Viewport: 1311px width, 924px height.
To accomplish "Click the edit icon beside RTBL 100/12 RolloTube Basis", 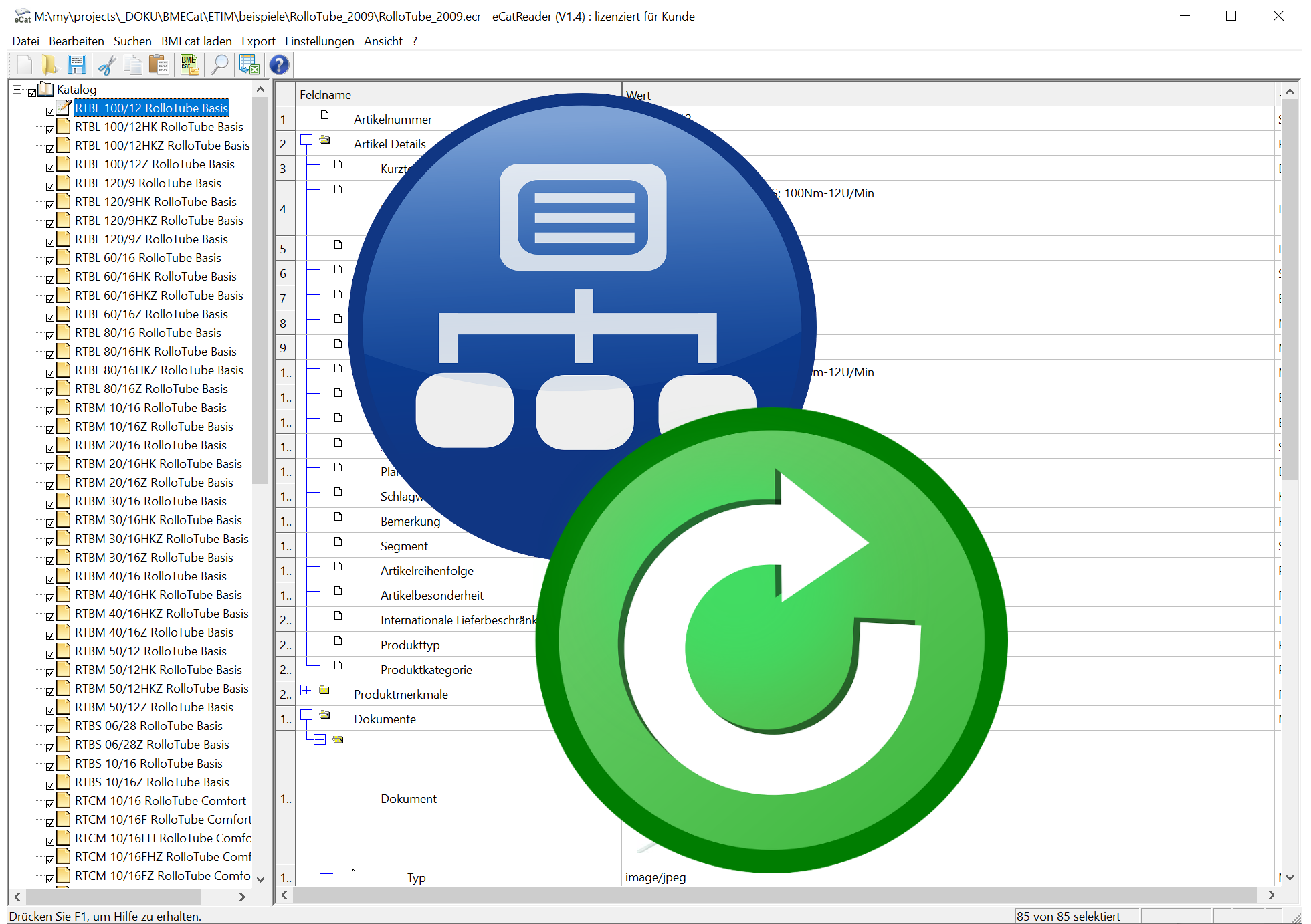I will pyautogui.click(x=64, y=107).
